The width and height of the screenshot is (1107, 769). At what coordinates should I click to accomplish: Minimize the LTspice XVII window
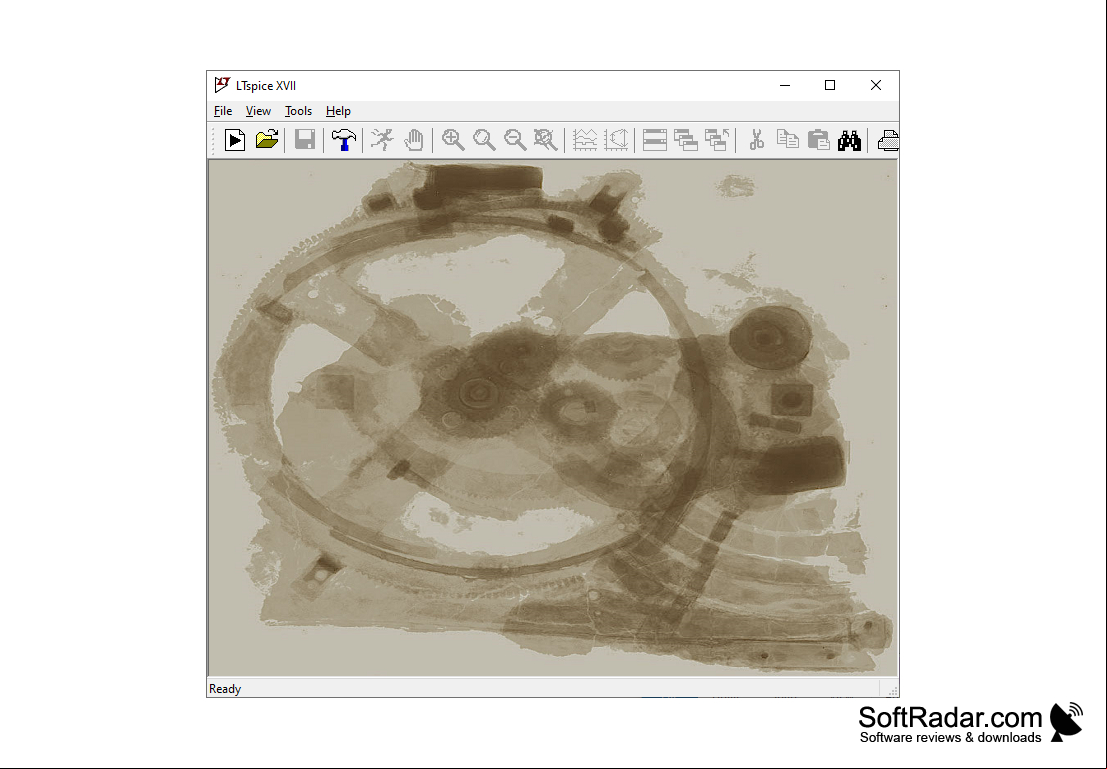pos(785,85)
